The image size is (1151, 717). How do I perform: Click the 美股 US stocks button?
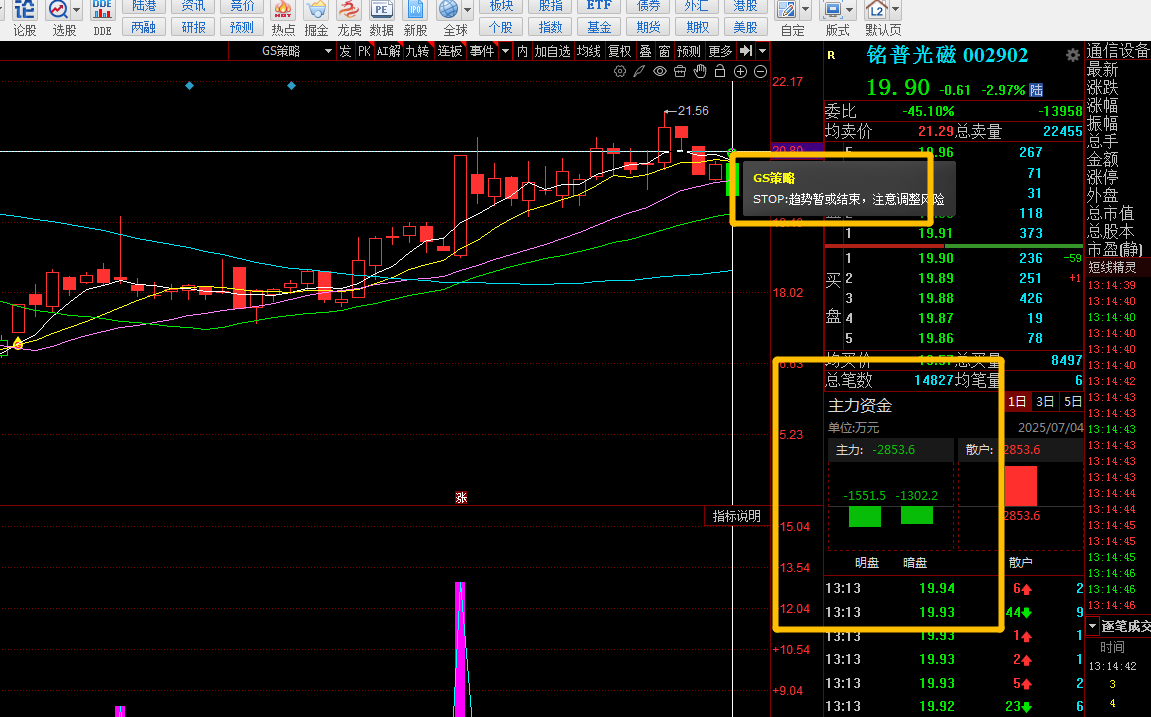coord(745,27)
